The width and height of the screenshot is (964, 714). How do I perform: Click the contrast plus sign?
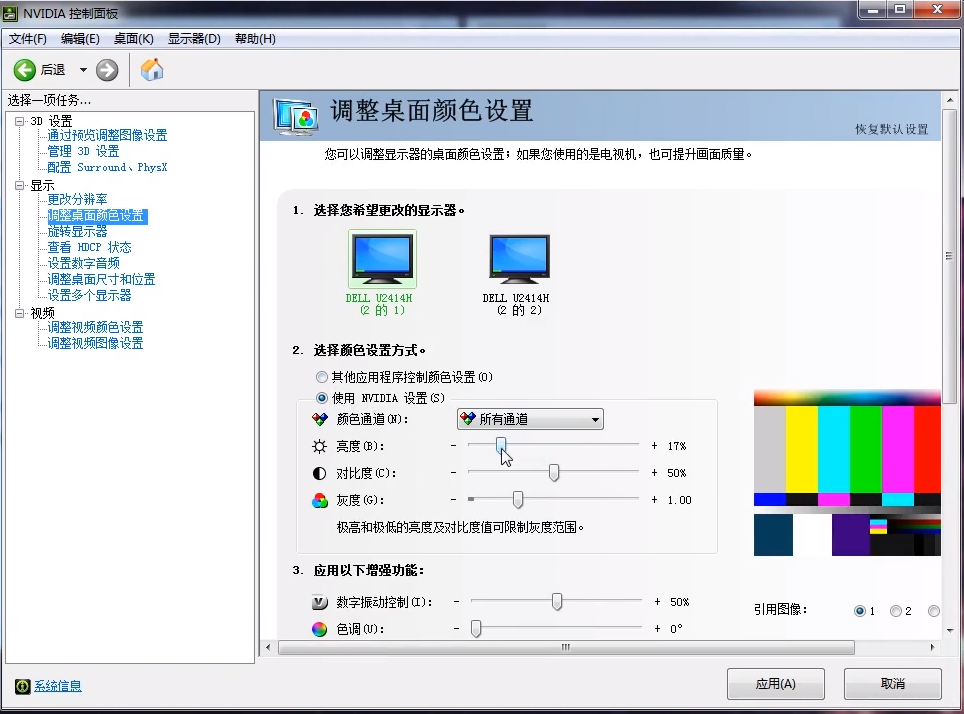[x=654, y=473]
